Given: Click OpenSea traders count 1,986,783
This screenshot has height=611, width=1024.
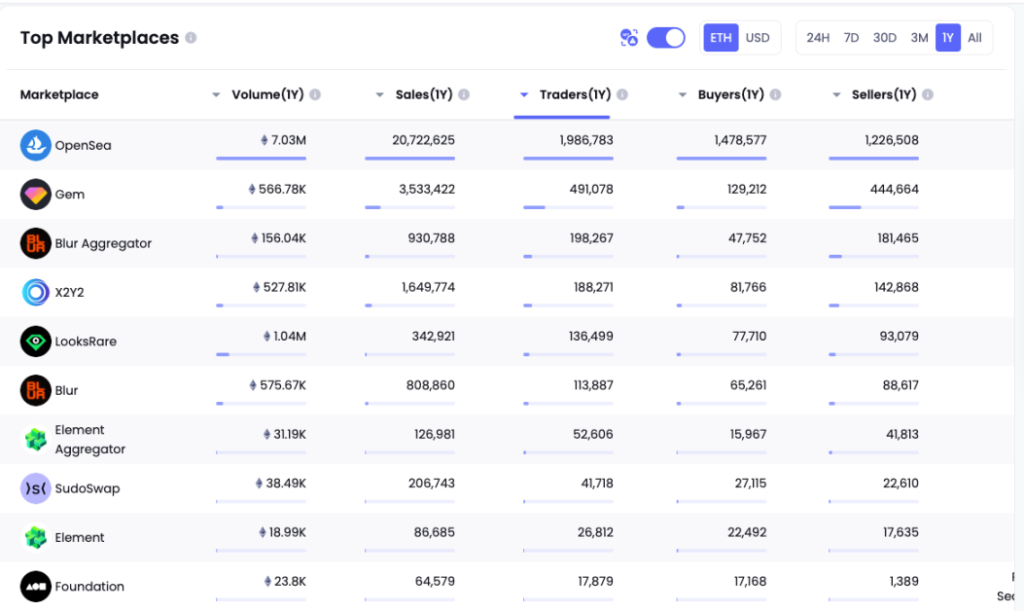Looking at the screenshot, I should 586,140.
